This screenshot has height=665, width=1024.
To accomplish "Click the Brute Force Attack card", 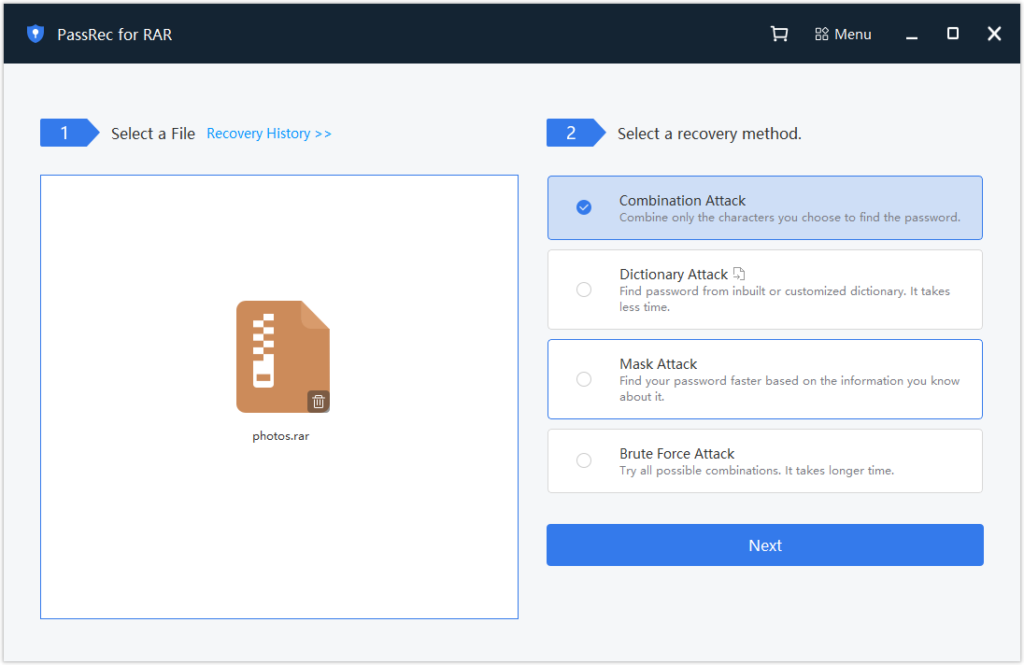I will 764,460.
